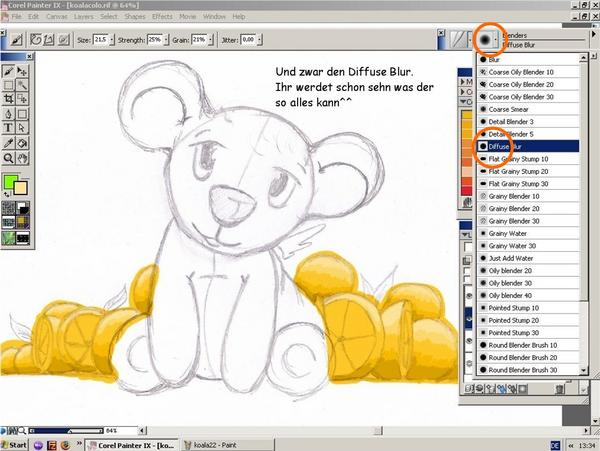The height and width of the screenshot is (451, 600).
Task: Open the Size slider popup arrow
Action: pos(112,39)
